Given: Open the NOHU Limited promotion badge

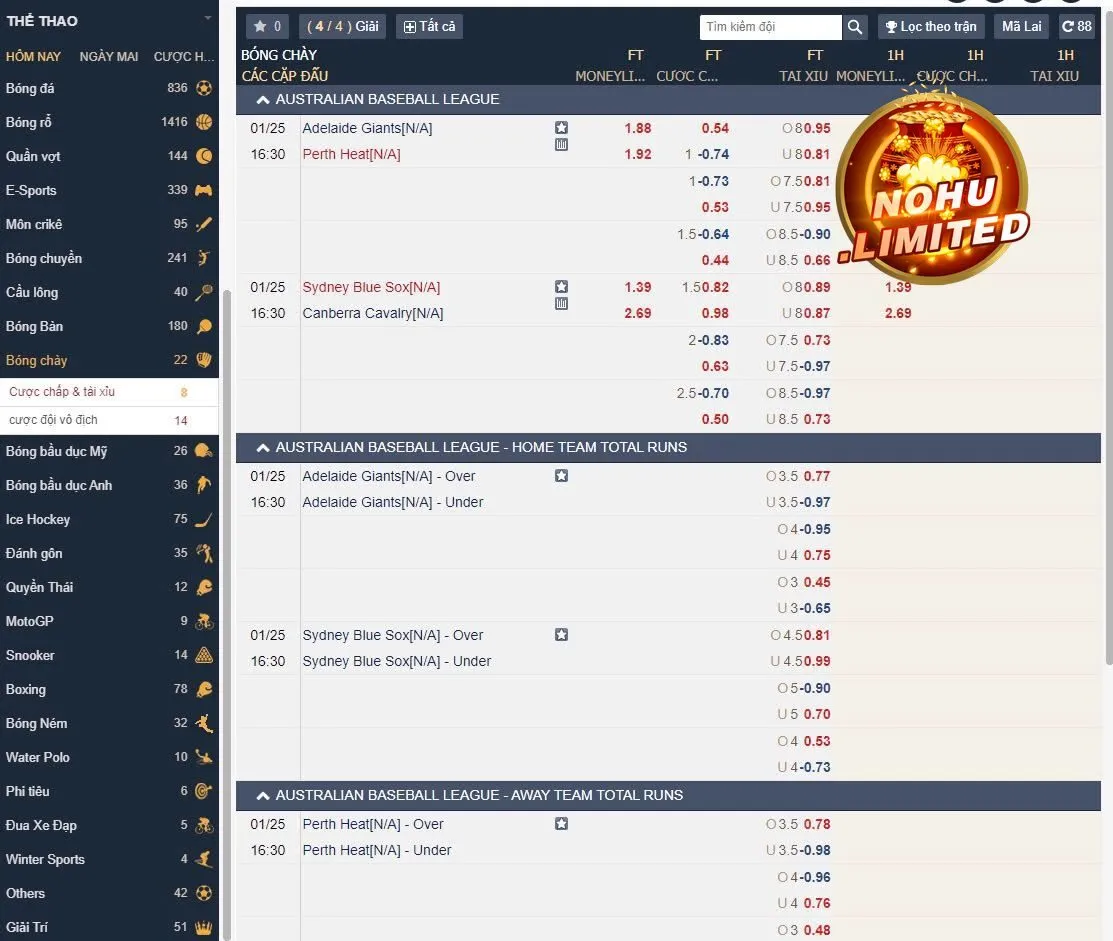Looking at the screenshot, I should [x=932, y=185].
